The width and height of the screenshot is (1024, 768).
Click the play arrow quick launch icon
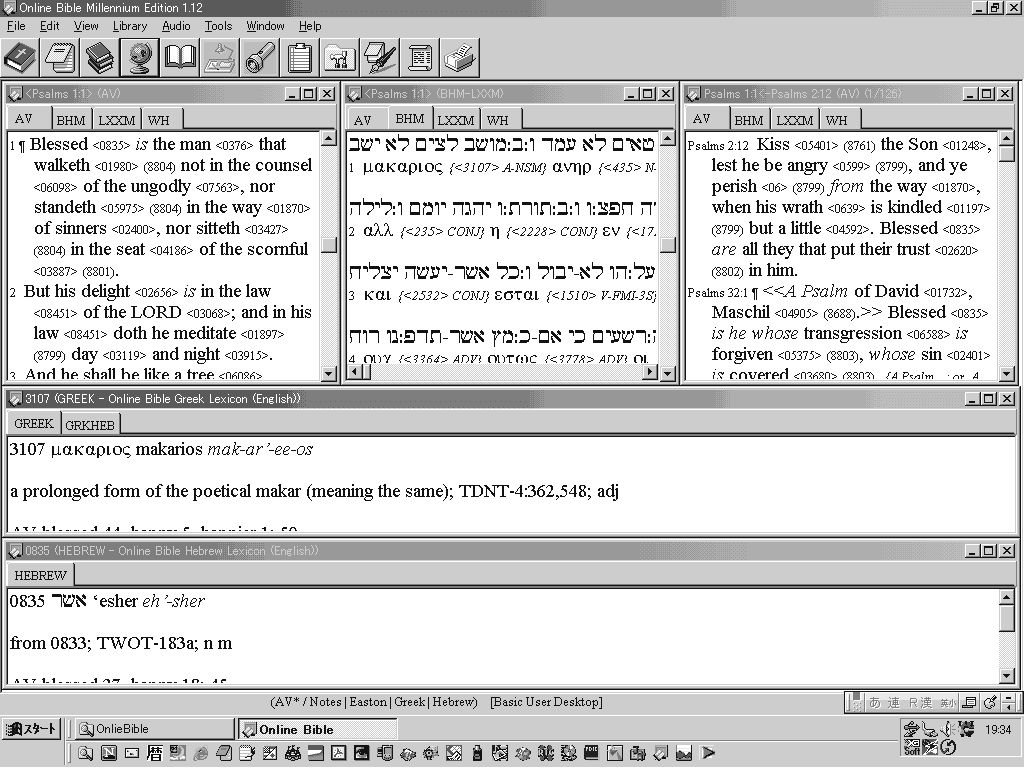(708, 753)
